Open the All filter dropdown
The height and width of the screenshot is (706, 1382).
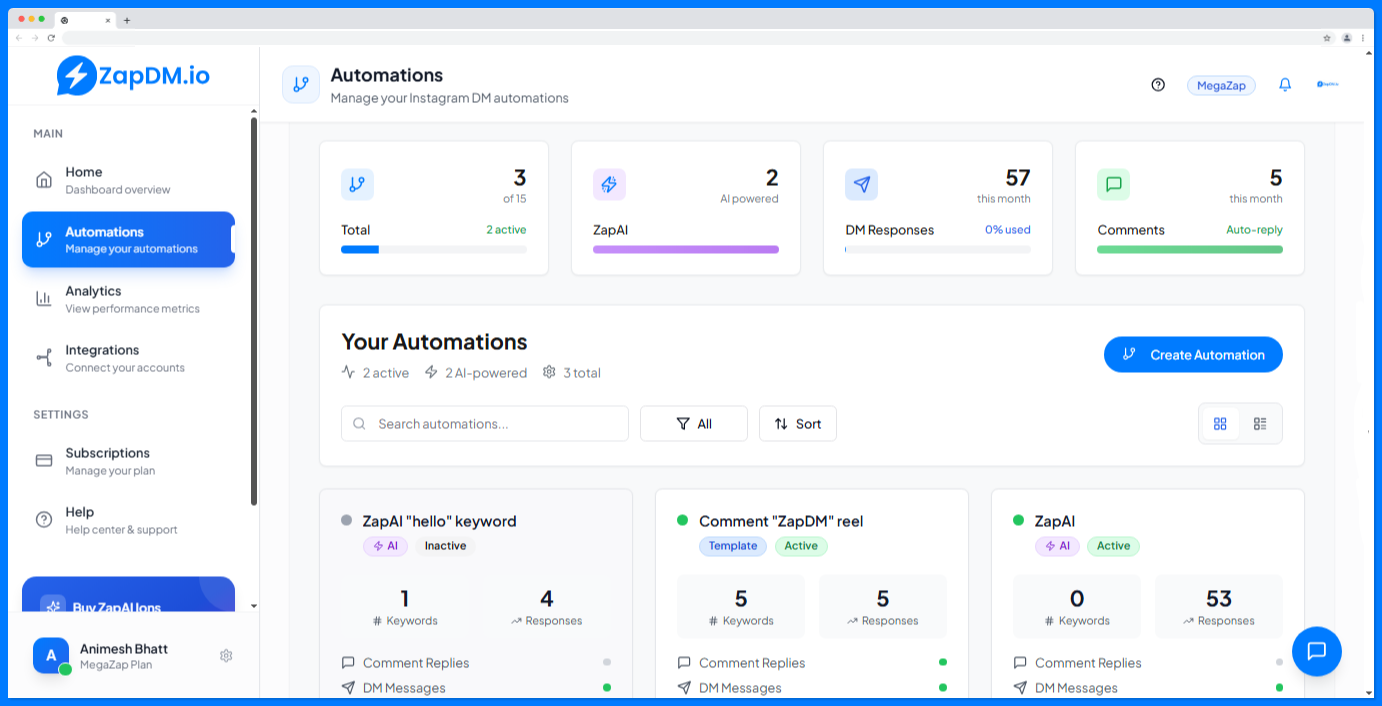pos(694,424)
